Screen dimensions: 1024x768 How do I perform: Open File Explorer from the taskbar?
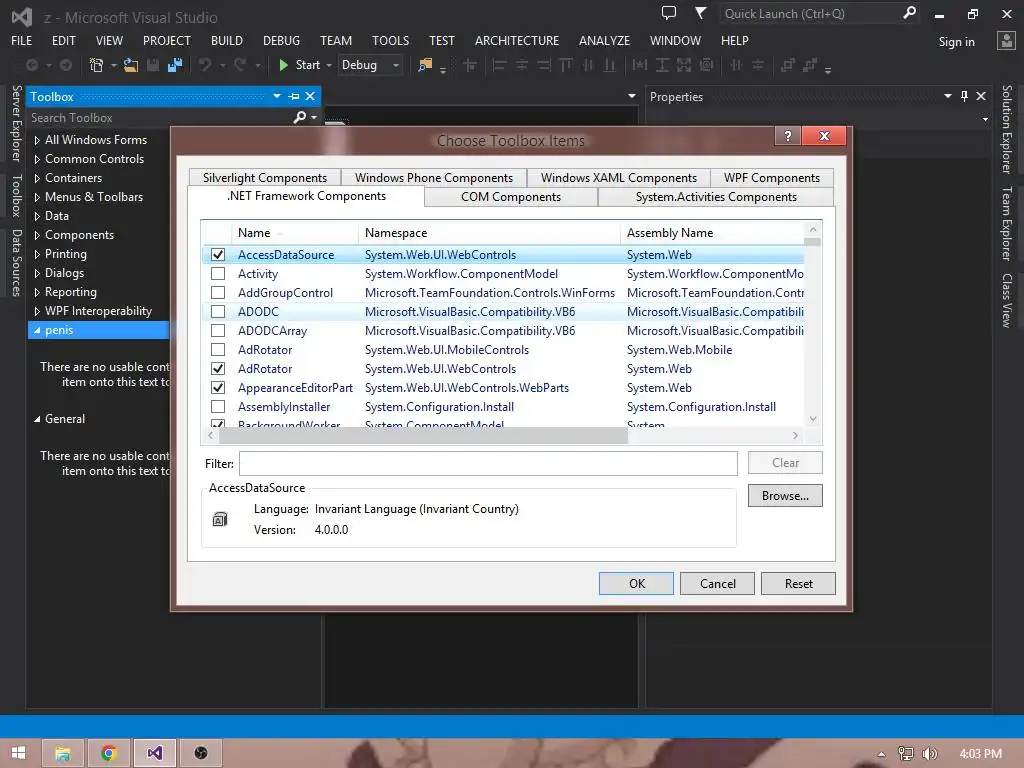63,753
